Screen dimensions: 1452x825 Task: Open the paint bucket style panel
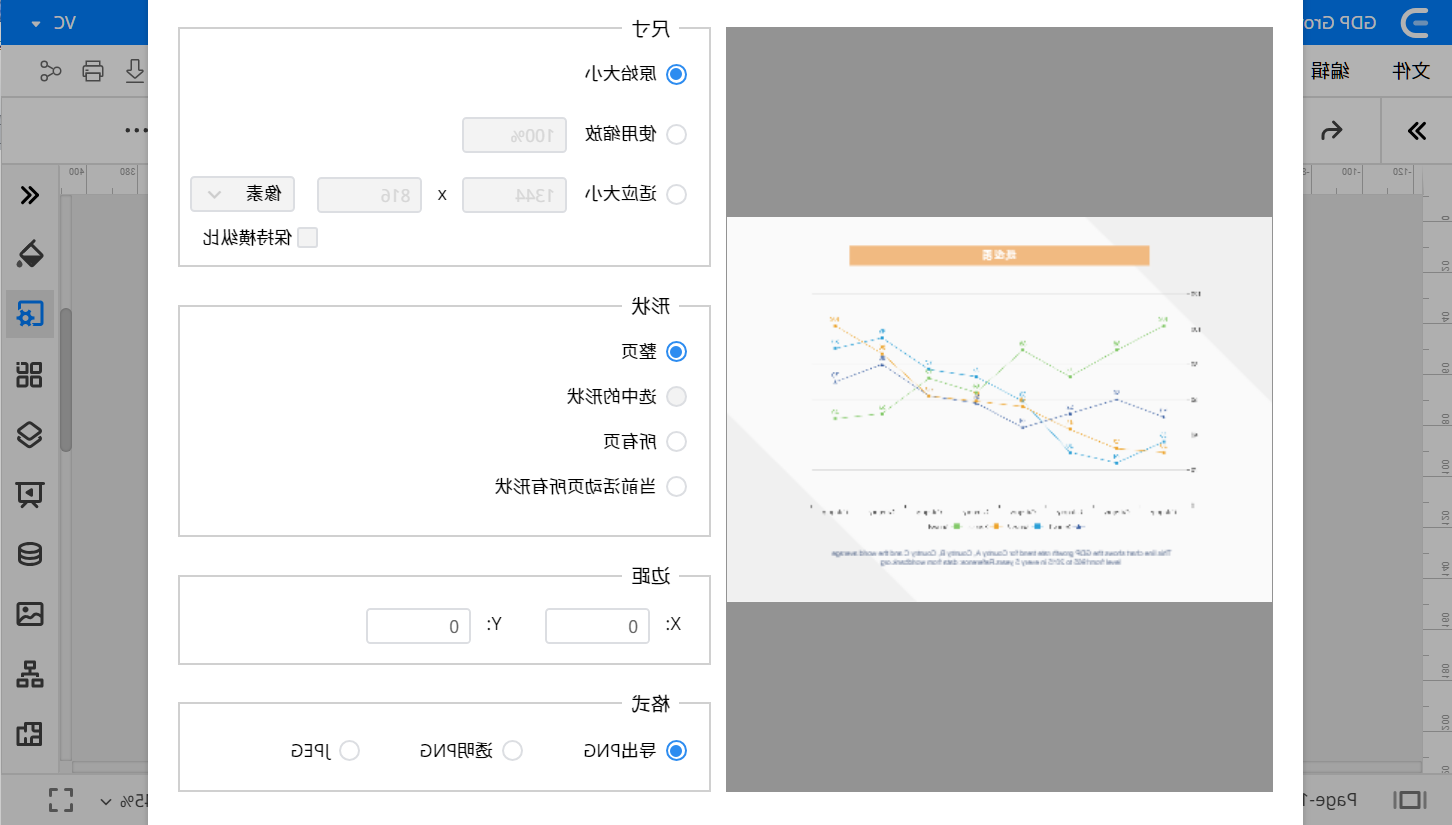[30, 254]
